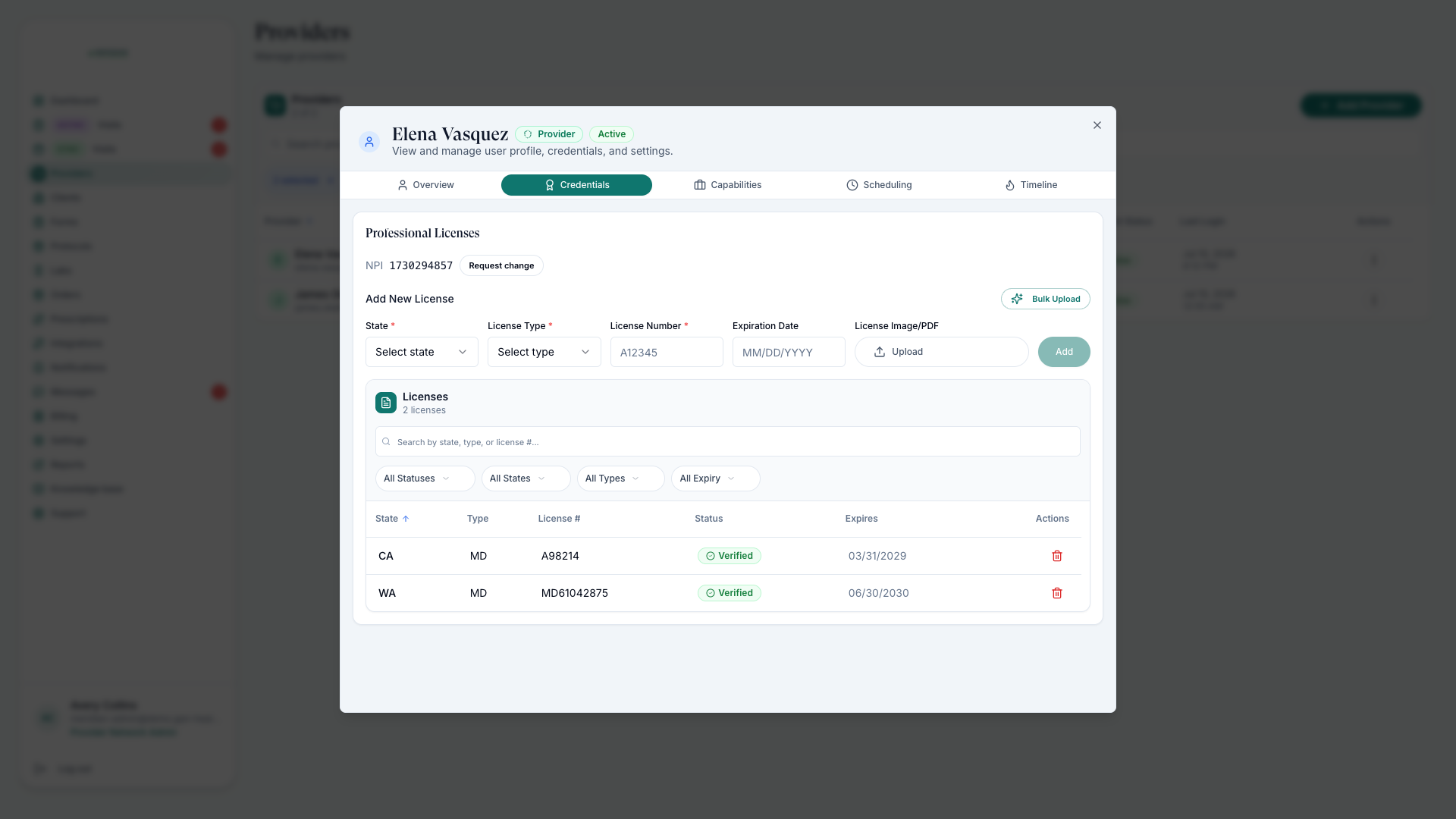Sort by the Status column header

point(708,519)
